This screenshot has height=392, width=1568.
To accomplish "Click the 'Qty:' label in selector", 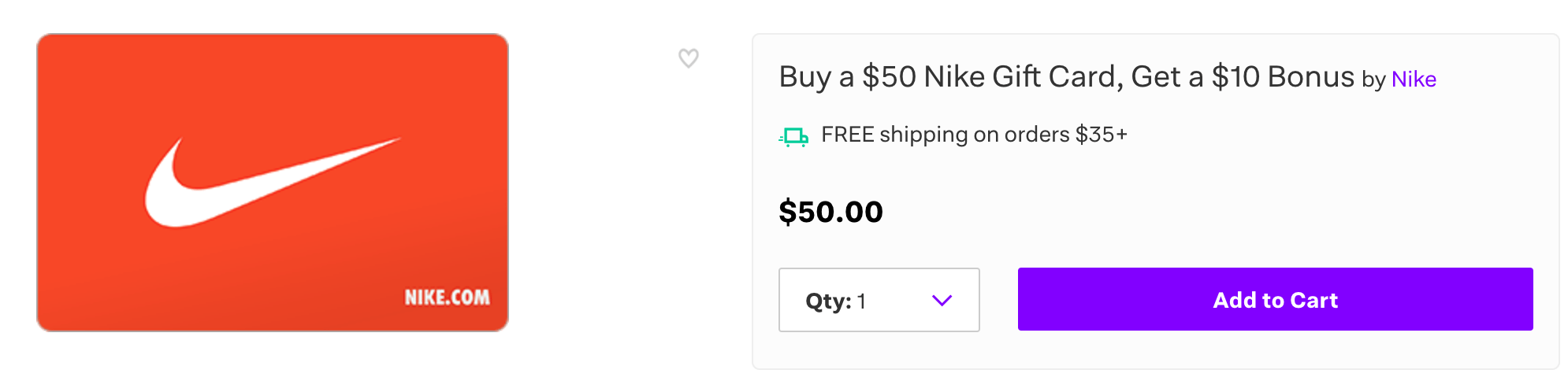I will click(x=828, y=301).
